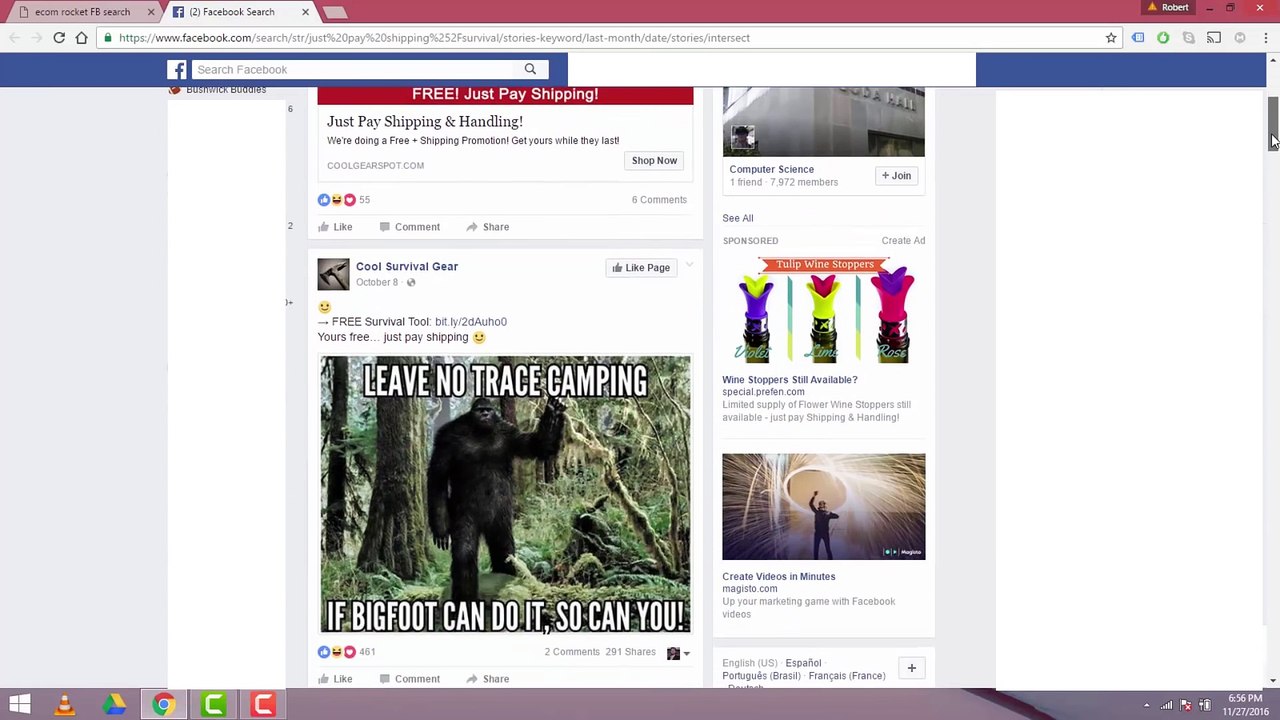
Task: Open the green Camtasia icon in the taskbar
Action: 214,705
